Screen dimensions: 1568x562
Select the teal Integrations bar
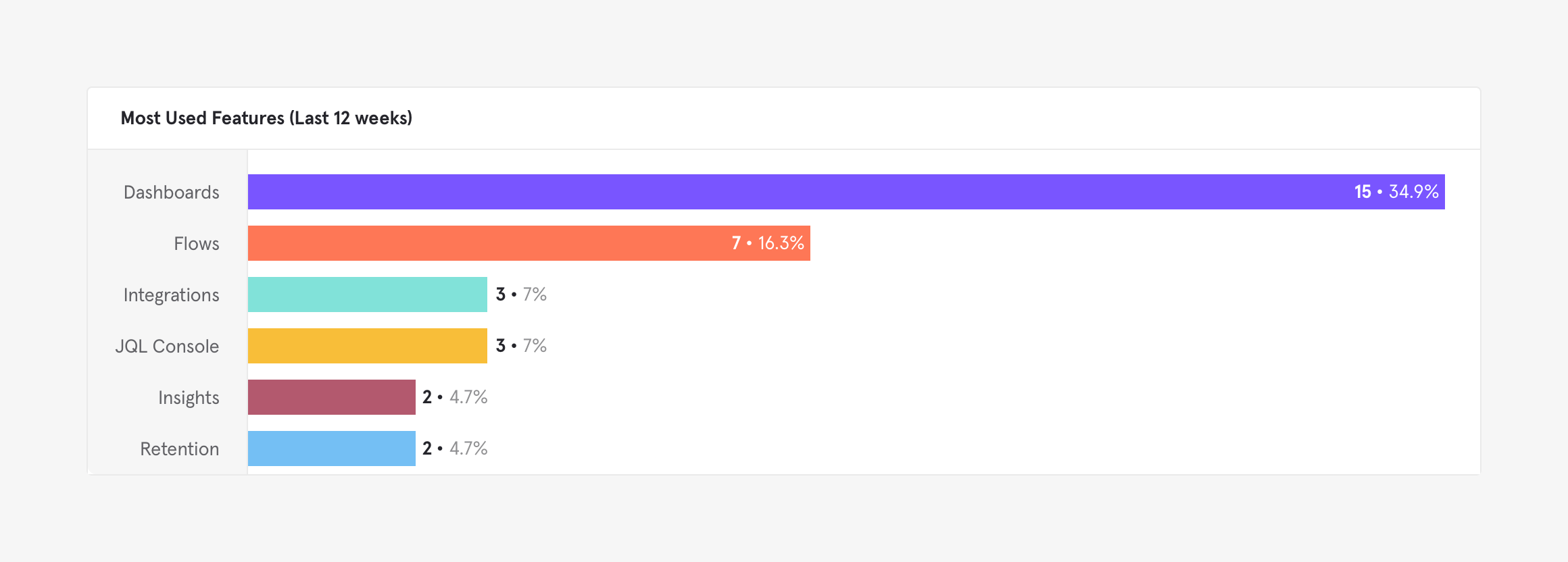point(367,295)
